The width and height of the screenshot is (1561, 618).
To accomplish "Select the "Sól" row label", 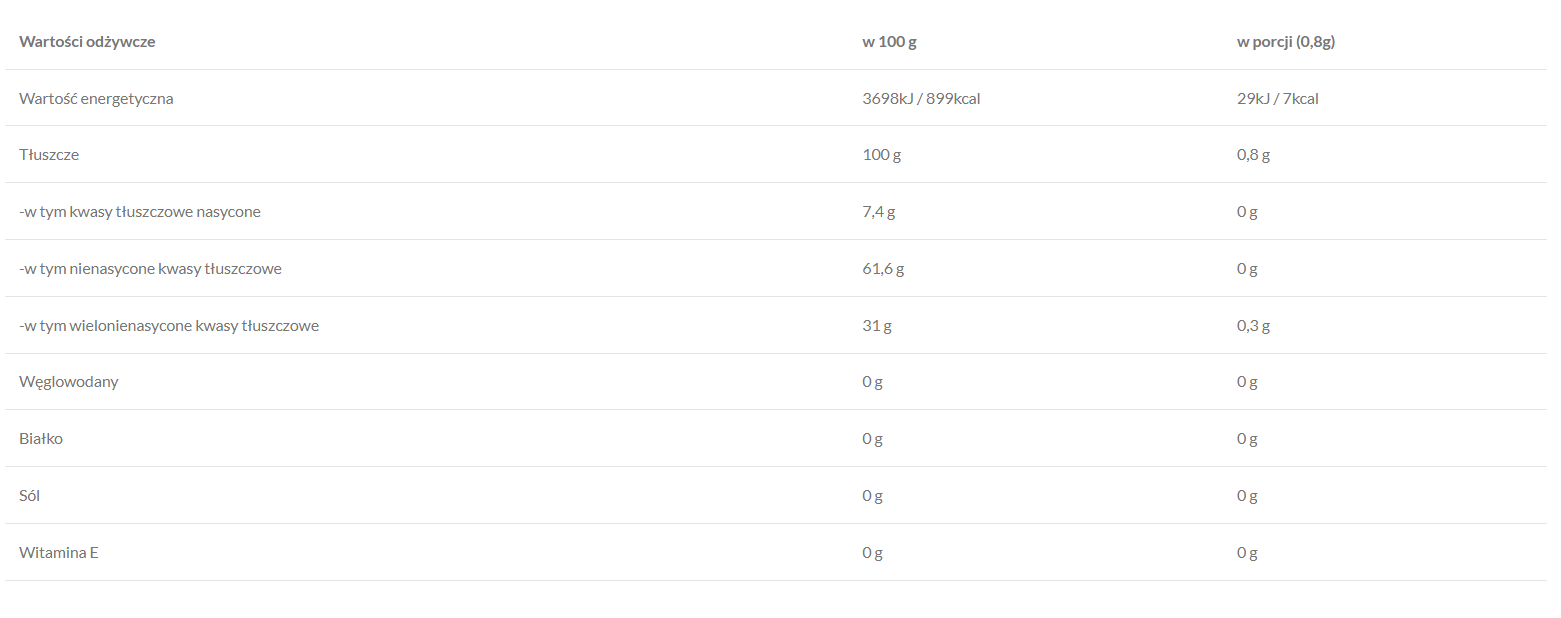I will point(30,496).
